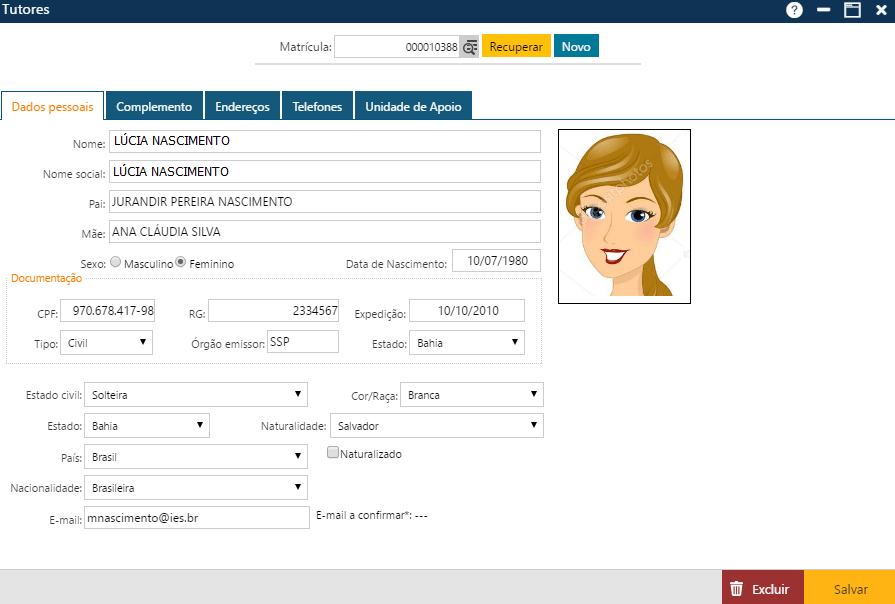
Task: Click the tutor's avatar photo
Action: [x=624, y=217]
